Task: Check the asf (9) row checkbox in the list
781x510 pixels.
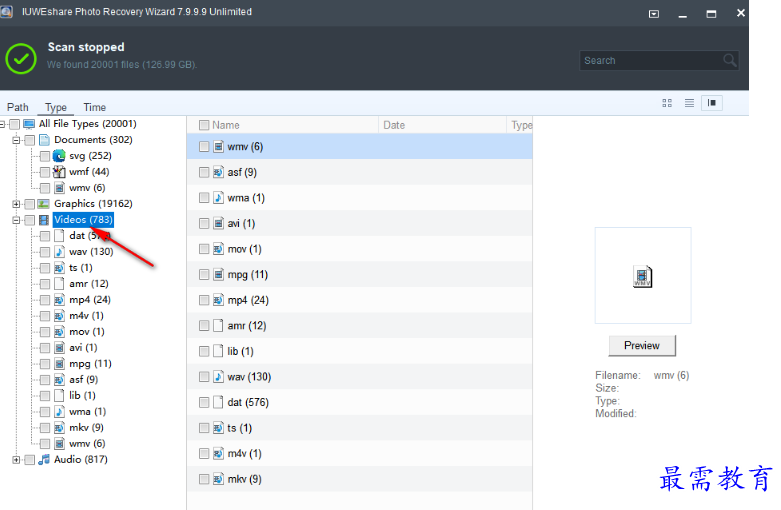Action: [x=204, y=172]
